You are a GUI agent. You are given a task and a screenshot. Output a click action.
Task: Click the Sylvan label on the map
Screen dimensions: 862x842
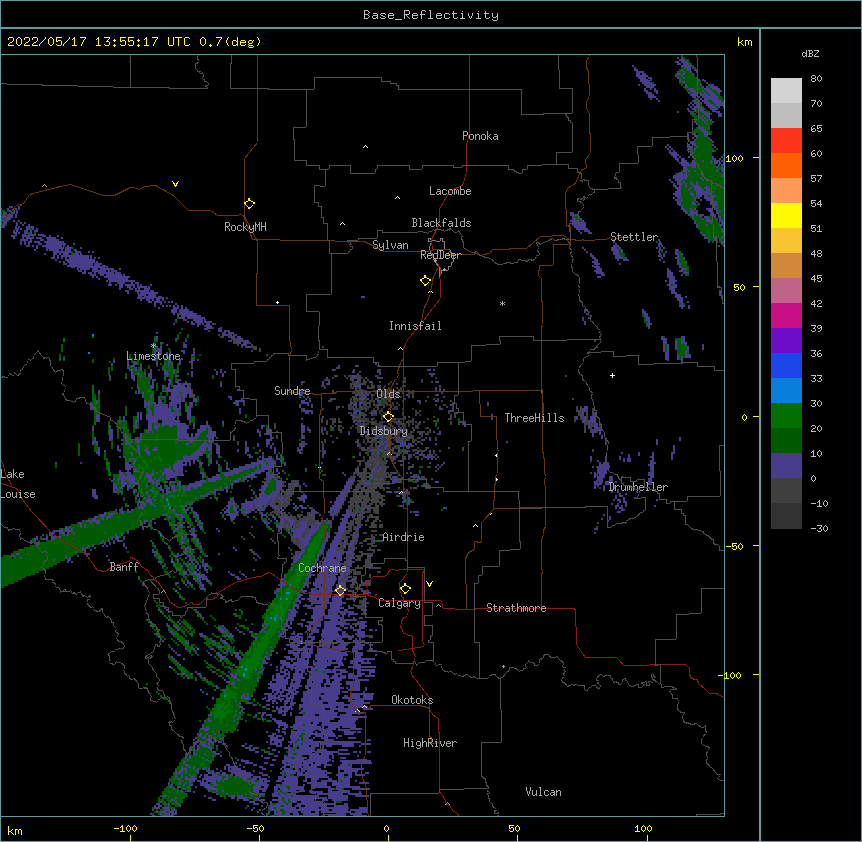390,245
